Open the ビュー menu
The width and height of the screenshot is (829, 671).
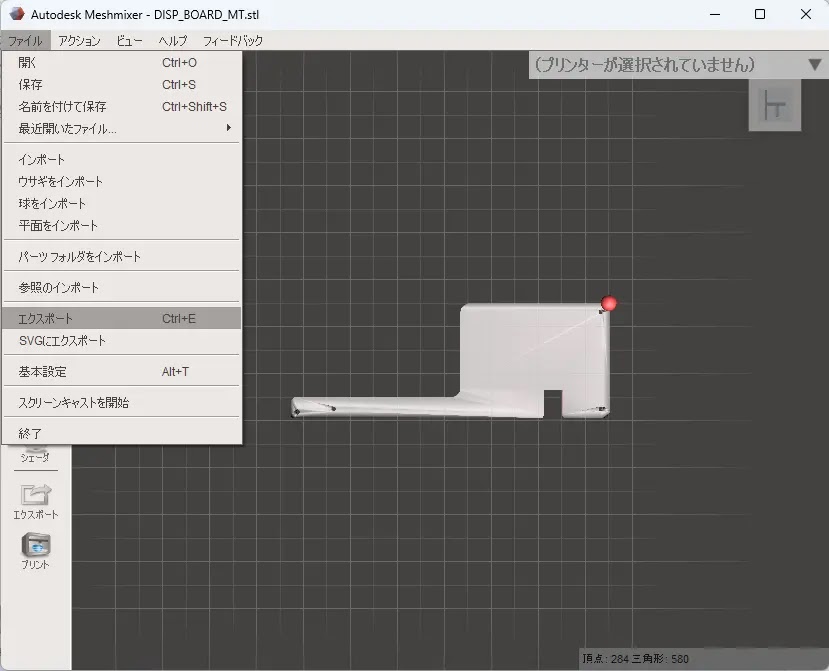tap(130, 41)
